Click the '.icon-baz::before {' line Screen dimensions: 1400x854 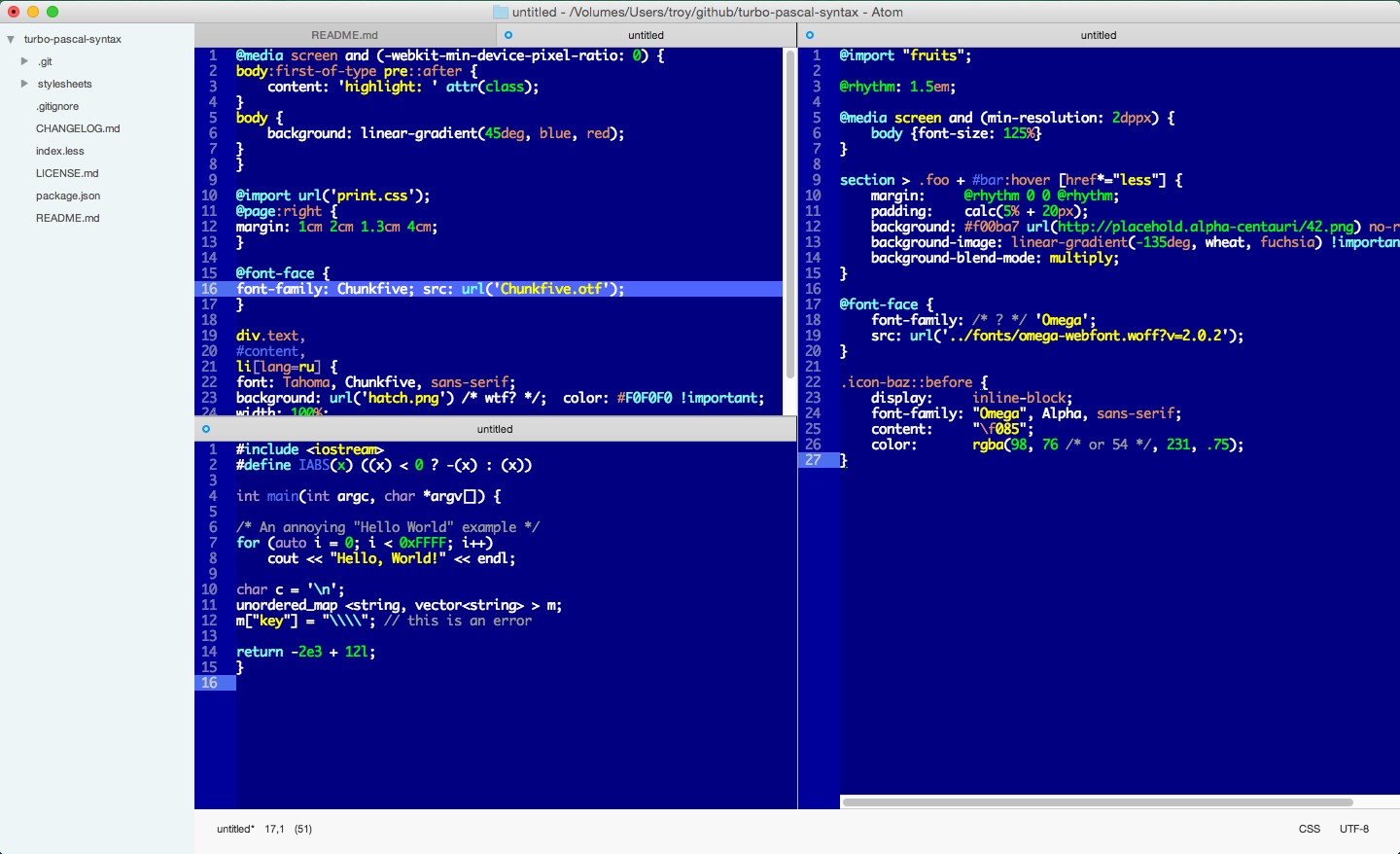click(914, 382)
